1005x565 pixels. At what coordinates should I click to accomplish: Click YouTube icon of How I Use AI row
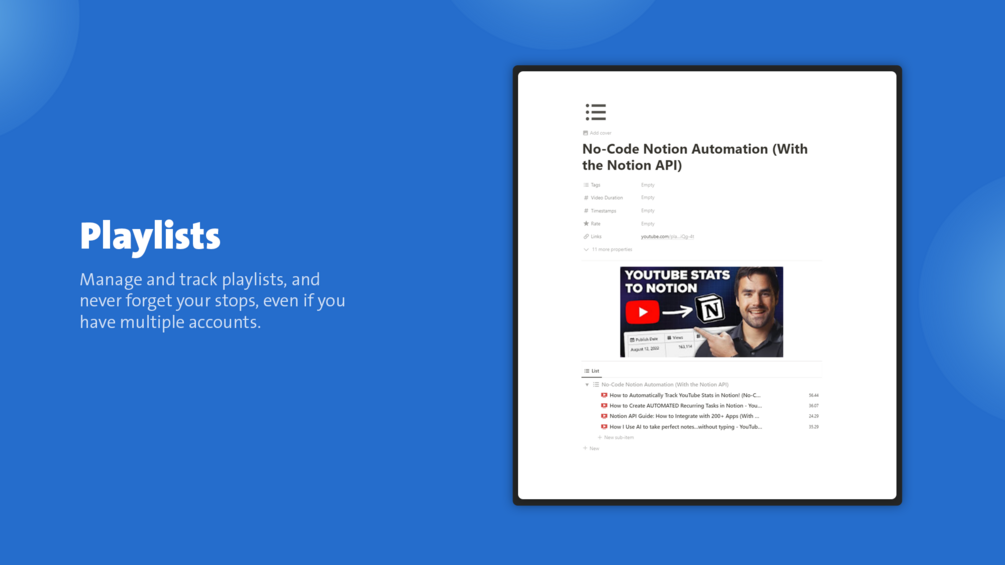click(604, 427)
